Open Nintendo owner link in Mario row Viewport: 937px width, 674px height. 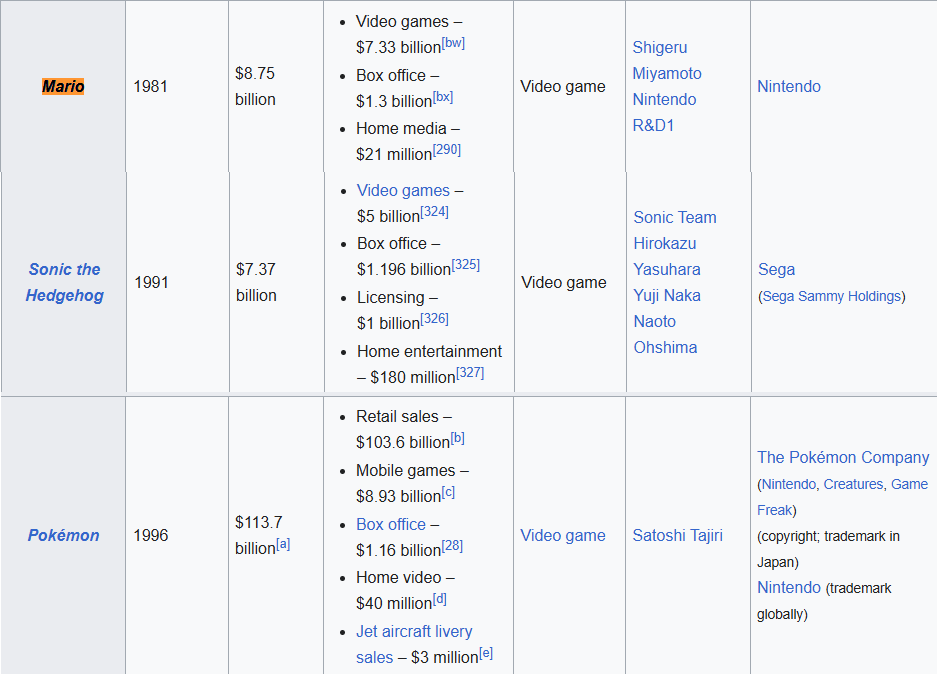pos(789,87)
